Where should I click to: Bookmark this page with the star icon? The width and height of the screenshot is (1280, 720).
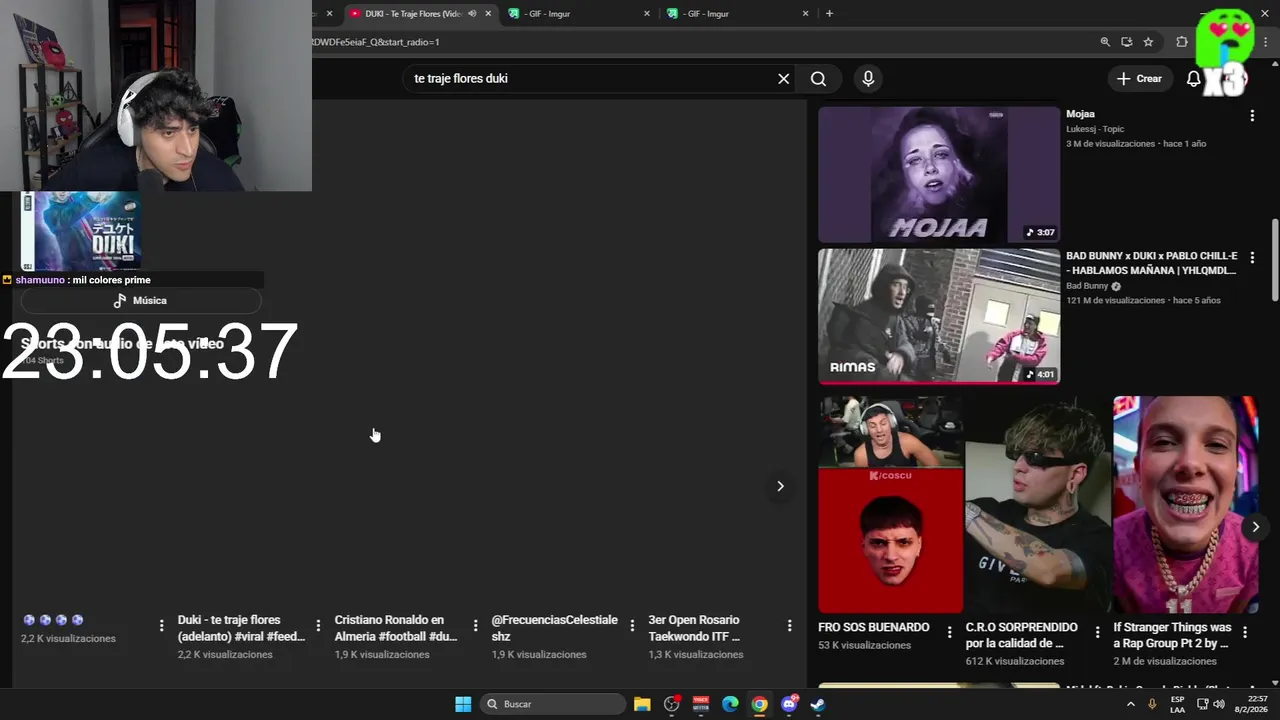point(1148,42)
